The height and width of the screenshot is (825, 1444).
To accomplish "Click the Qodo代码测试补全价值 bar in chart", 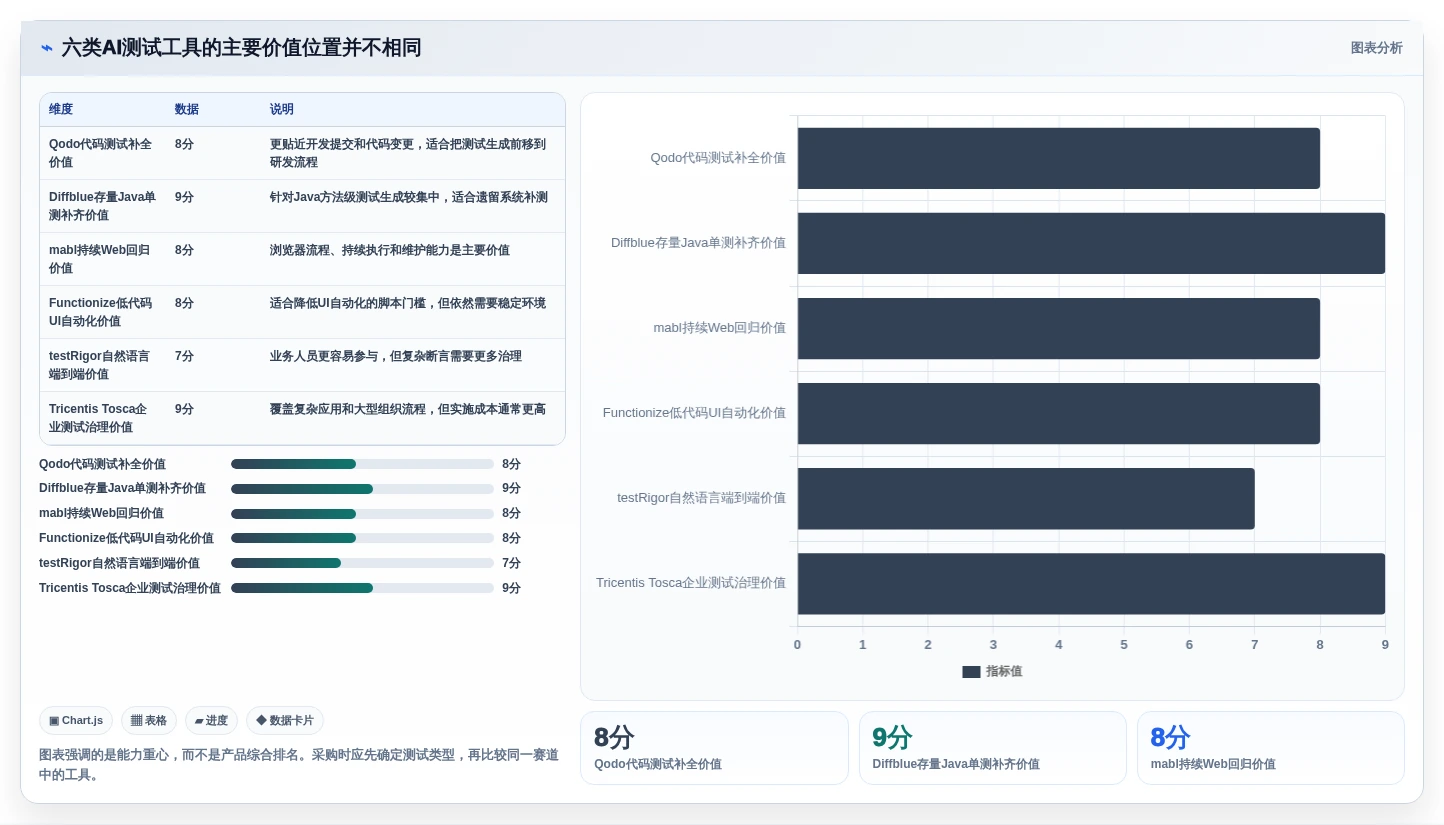I will (x=1058, y=158).
